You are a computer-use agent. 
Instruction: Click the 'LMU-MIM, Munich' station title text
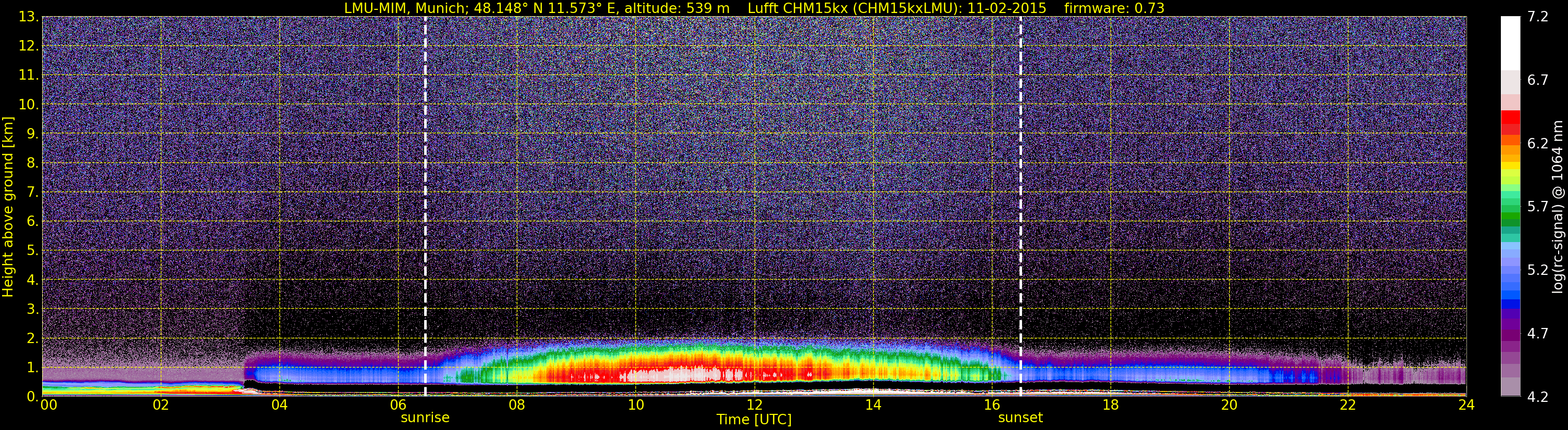point(406,8)
